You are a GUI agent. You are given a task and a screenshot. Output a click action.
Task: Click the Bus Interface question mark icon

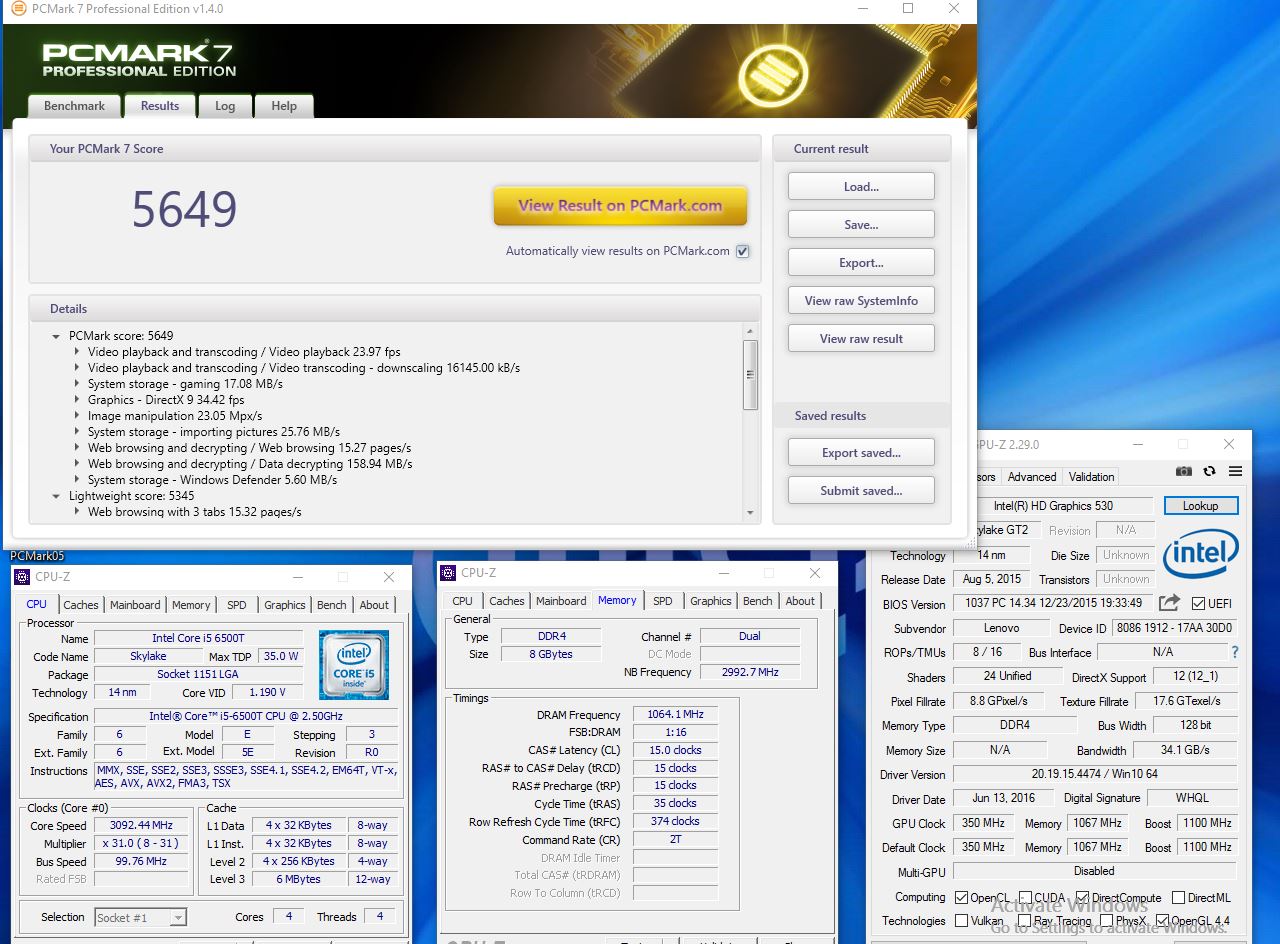[1235, 652]
